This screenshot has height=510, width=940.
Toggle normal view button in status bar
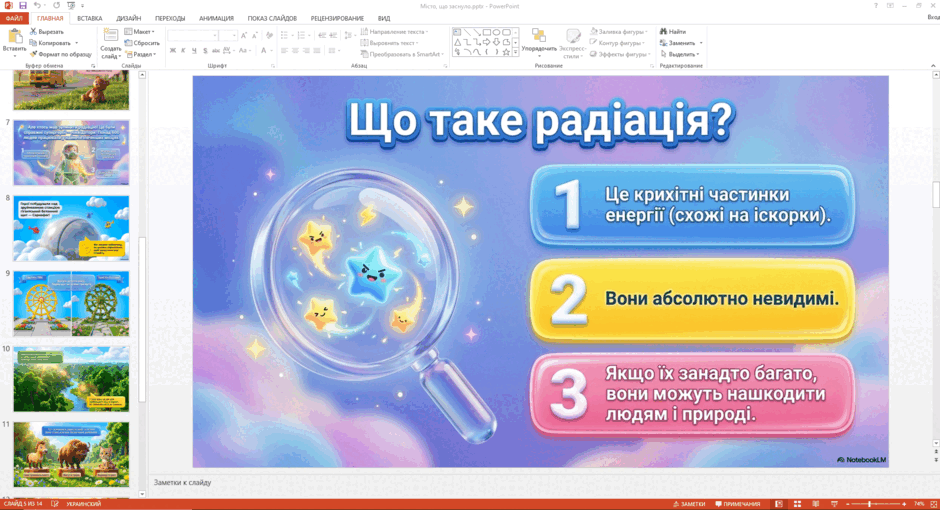779,505
